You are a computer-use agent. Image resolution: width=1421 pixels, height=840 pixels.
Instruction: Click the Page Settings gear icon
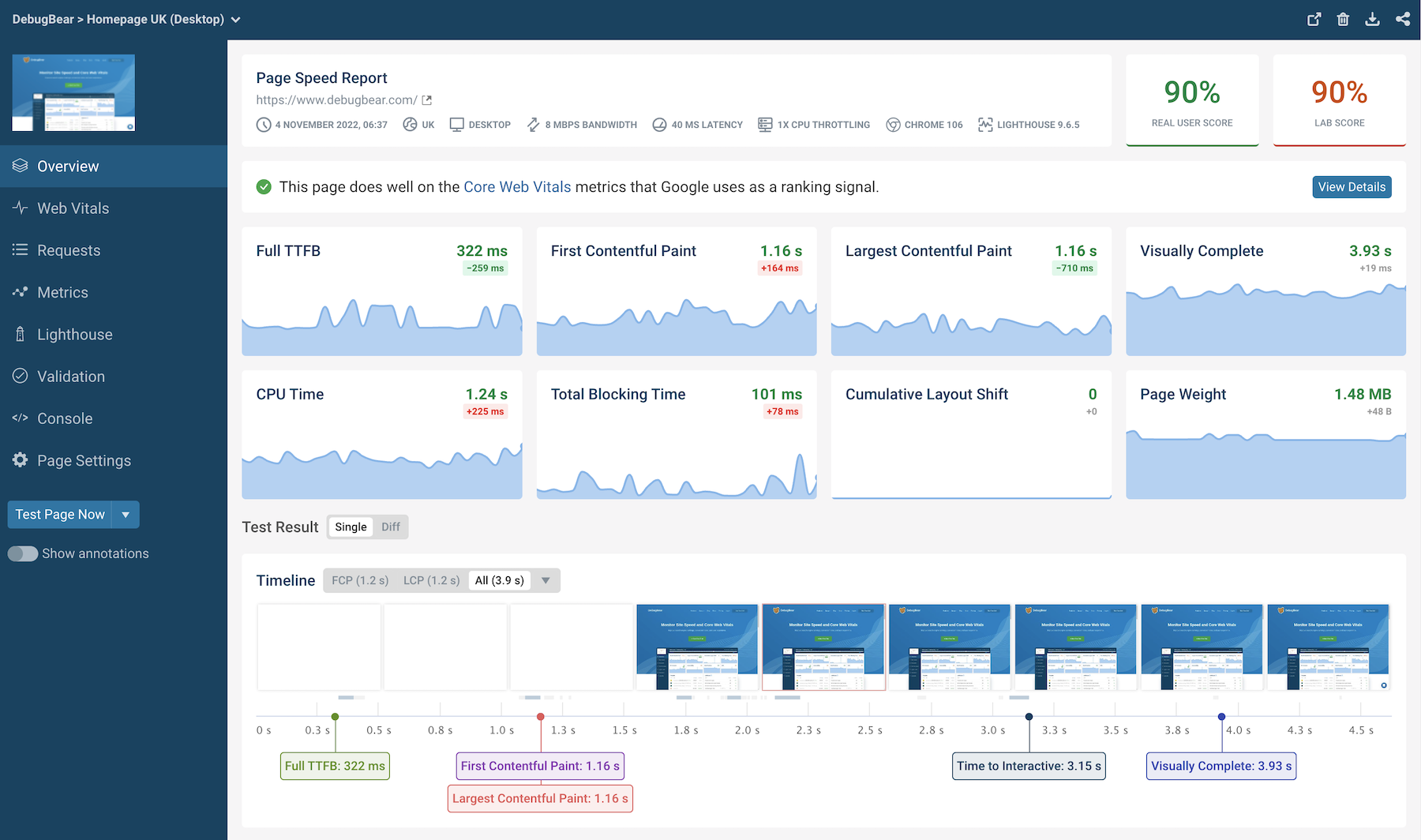point(20,459)
